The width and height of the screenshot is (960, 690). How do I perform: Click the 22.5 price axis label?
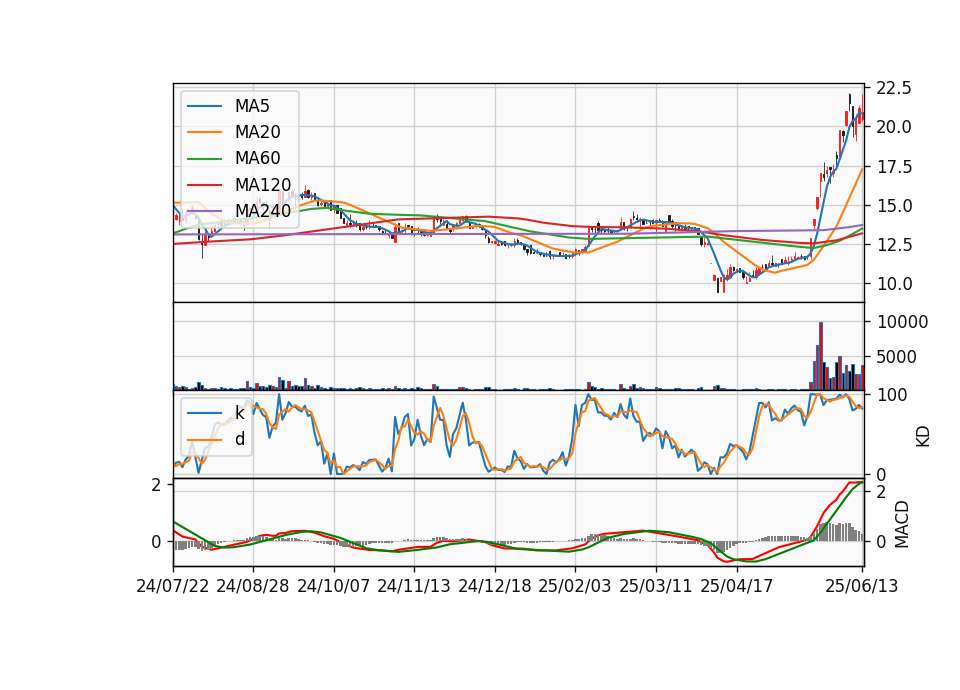point(894,88)
